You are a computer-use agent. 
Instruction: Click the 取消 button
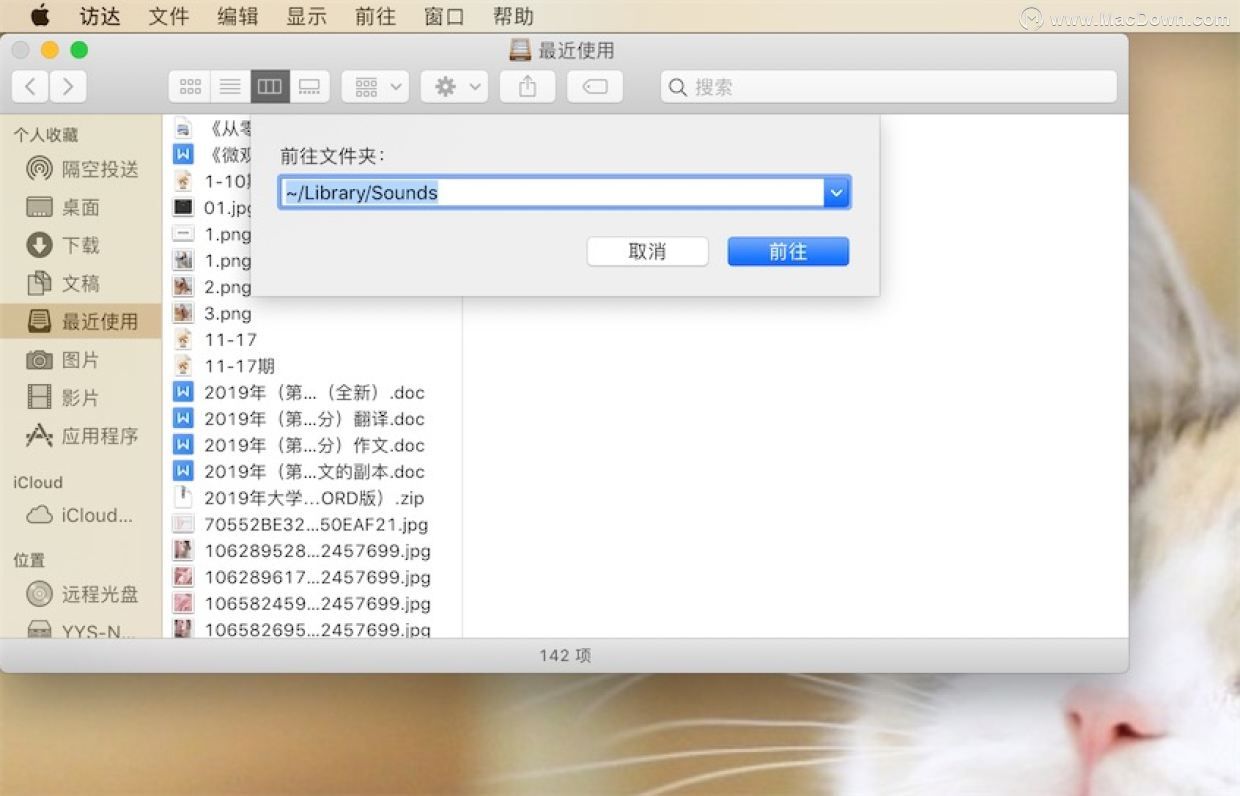(647, 252)
